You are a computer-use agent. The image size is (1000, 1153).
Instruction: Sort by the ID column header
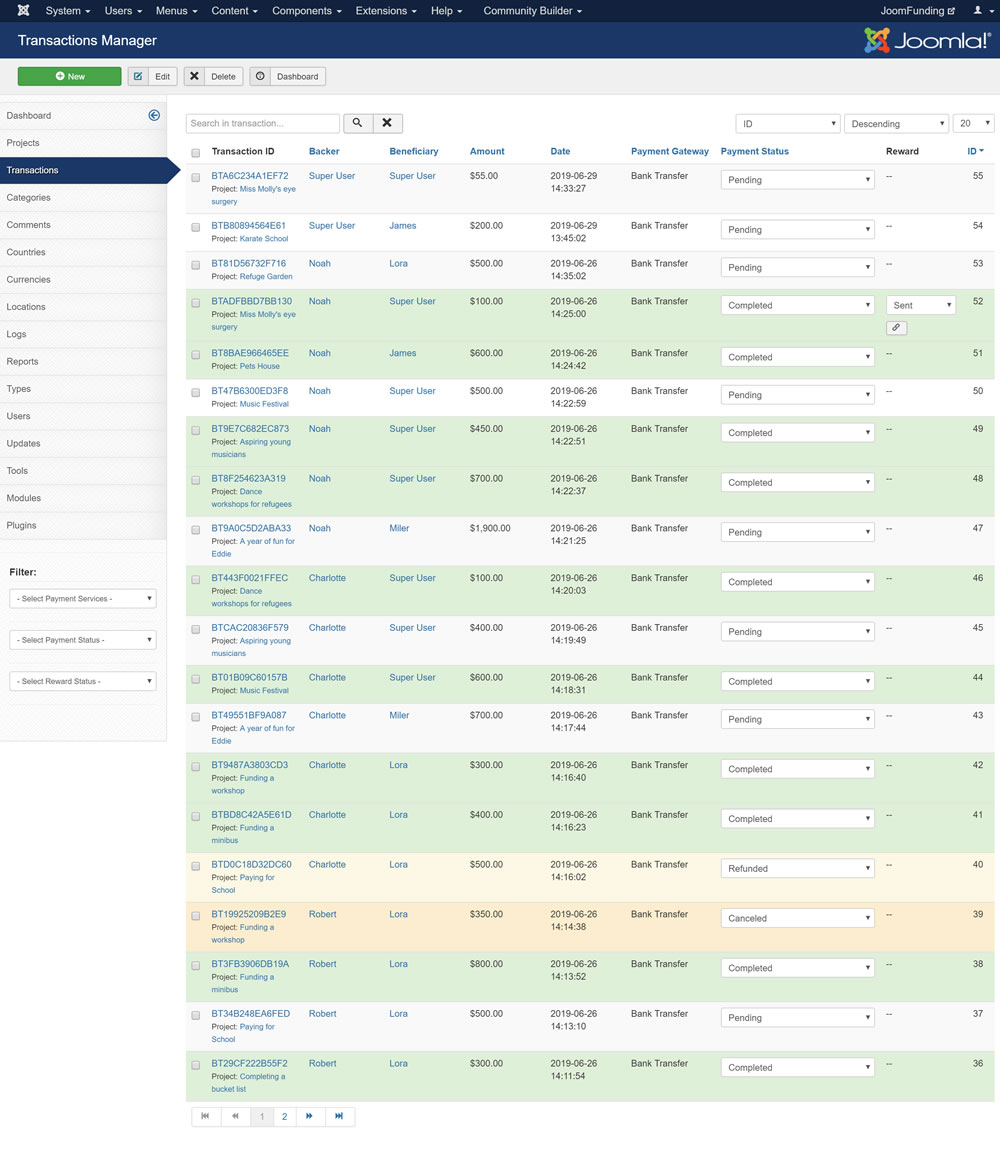click(975, 151)
